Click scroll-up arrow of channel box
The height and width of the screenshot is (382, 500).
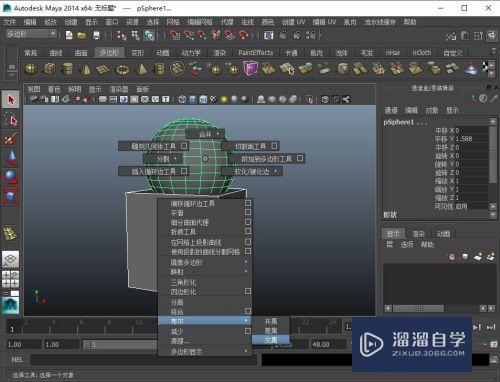pyautogui.click(x=493, y=121)
